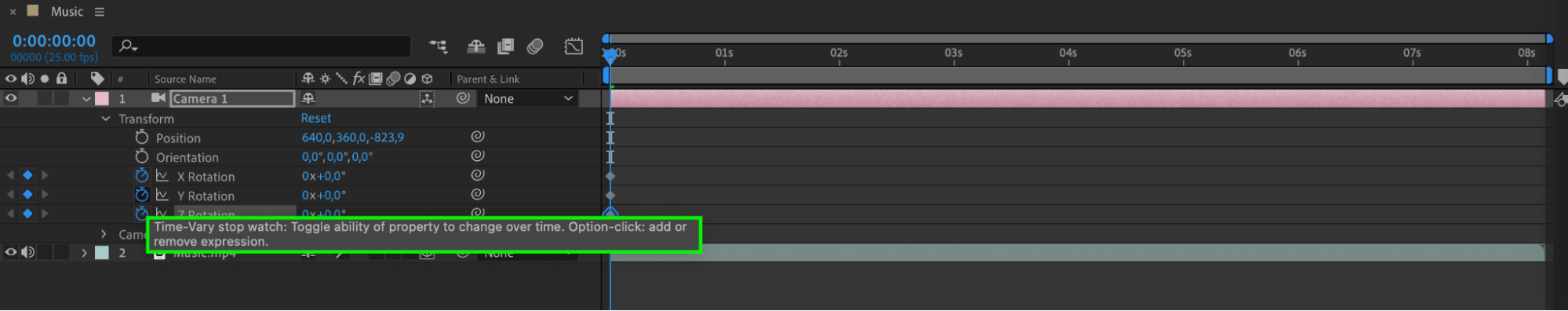The image size is (1568, 311).
Task: Mute audio of layer 2
Action: tap(28, 252)
